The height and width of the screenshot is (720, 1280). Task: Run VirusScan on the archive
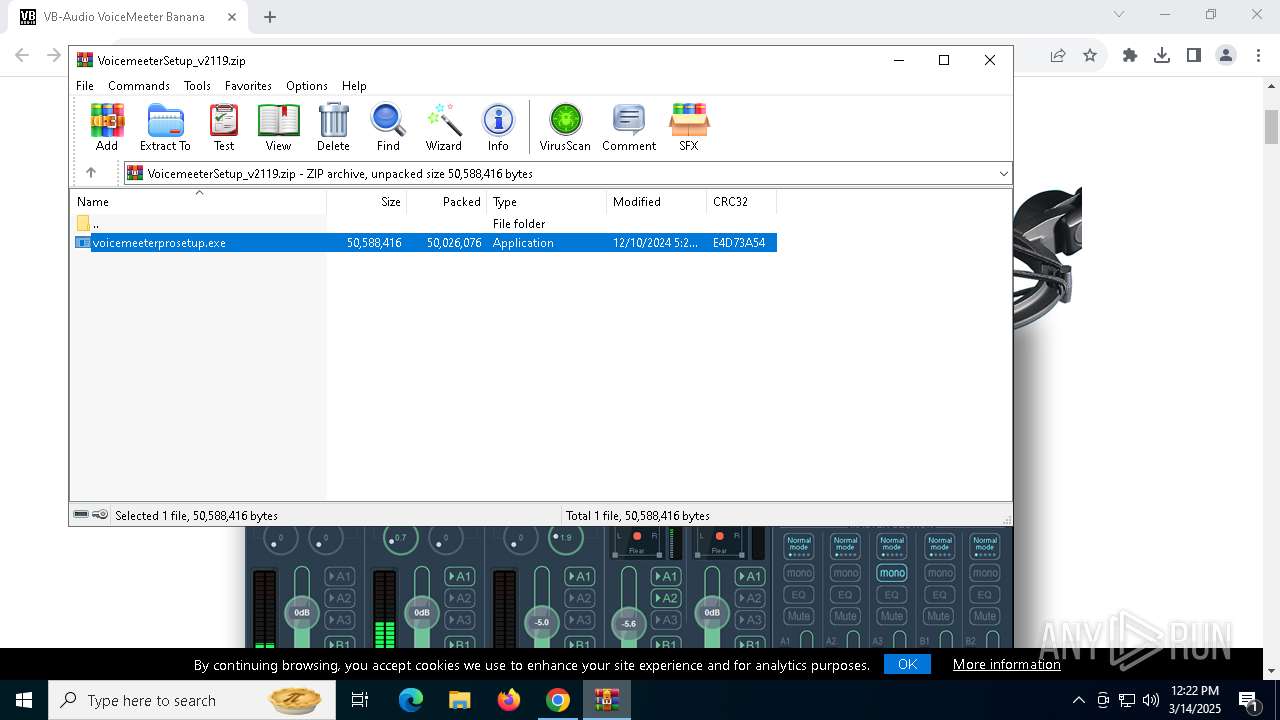pyautogui.click(x=565, y=127)
